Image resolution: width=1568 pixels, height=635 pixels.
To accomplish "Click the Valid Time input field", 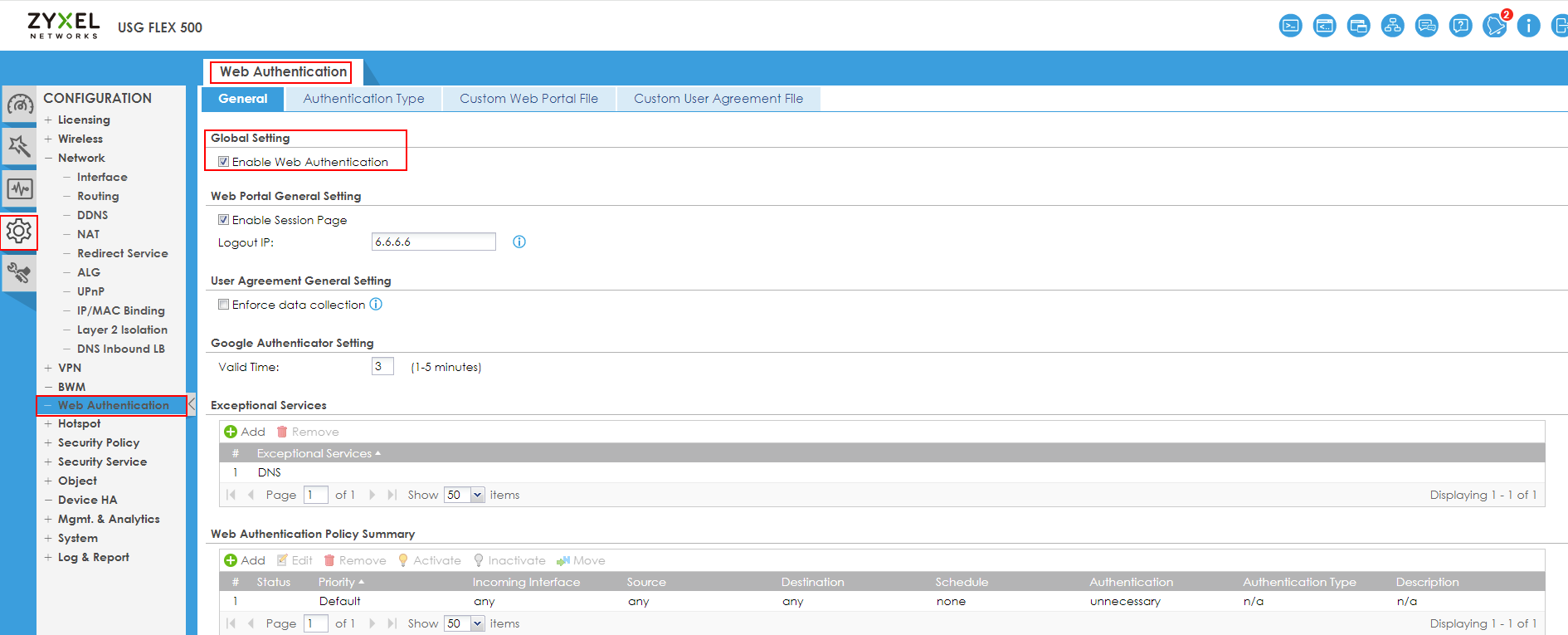I will point(382,367).
